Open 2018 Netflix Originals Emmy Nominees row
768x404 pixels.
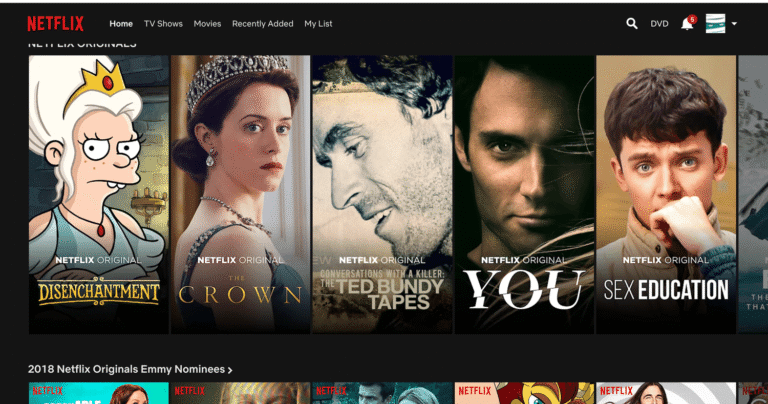coord(126,369)
